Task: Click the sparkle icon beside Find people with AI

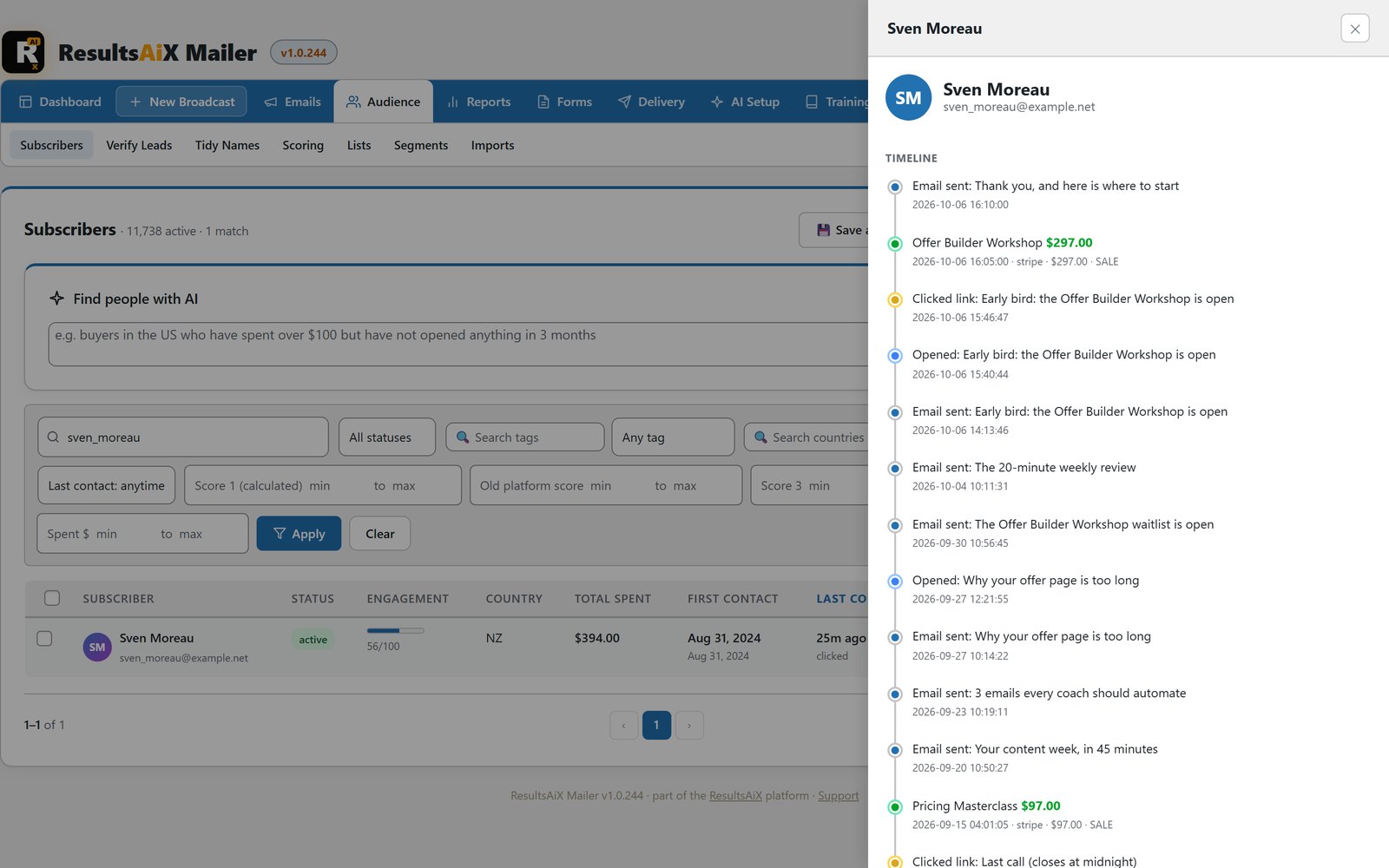Action: pyautogui.click(x=56, y=298)
